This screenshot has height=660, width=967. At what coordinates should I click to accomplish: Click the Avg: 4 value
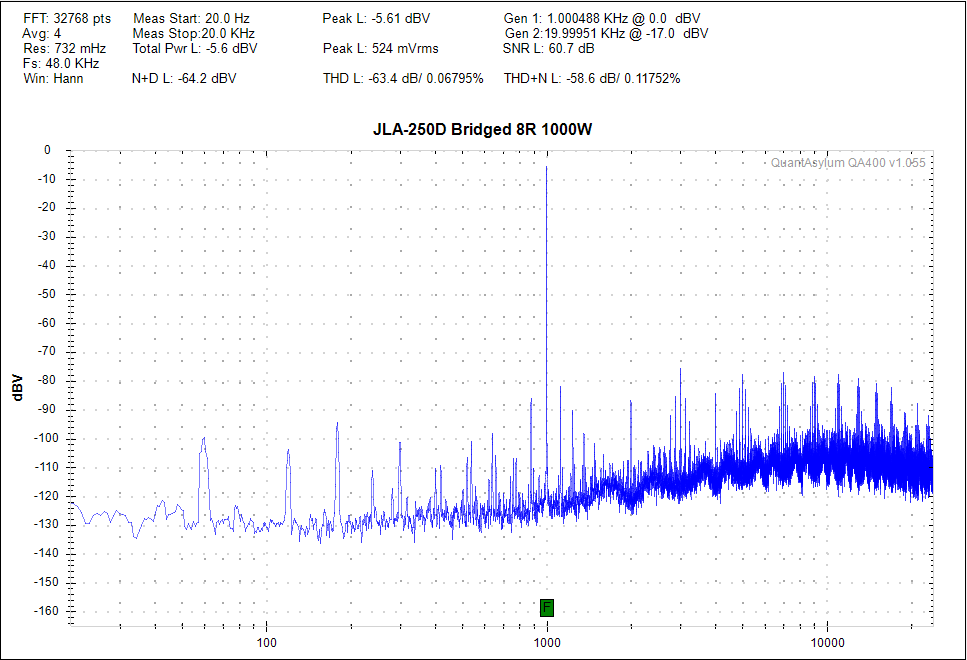(42, 33)
